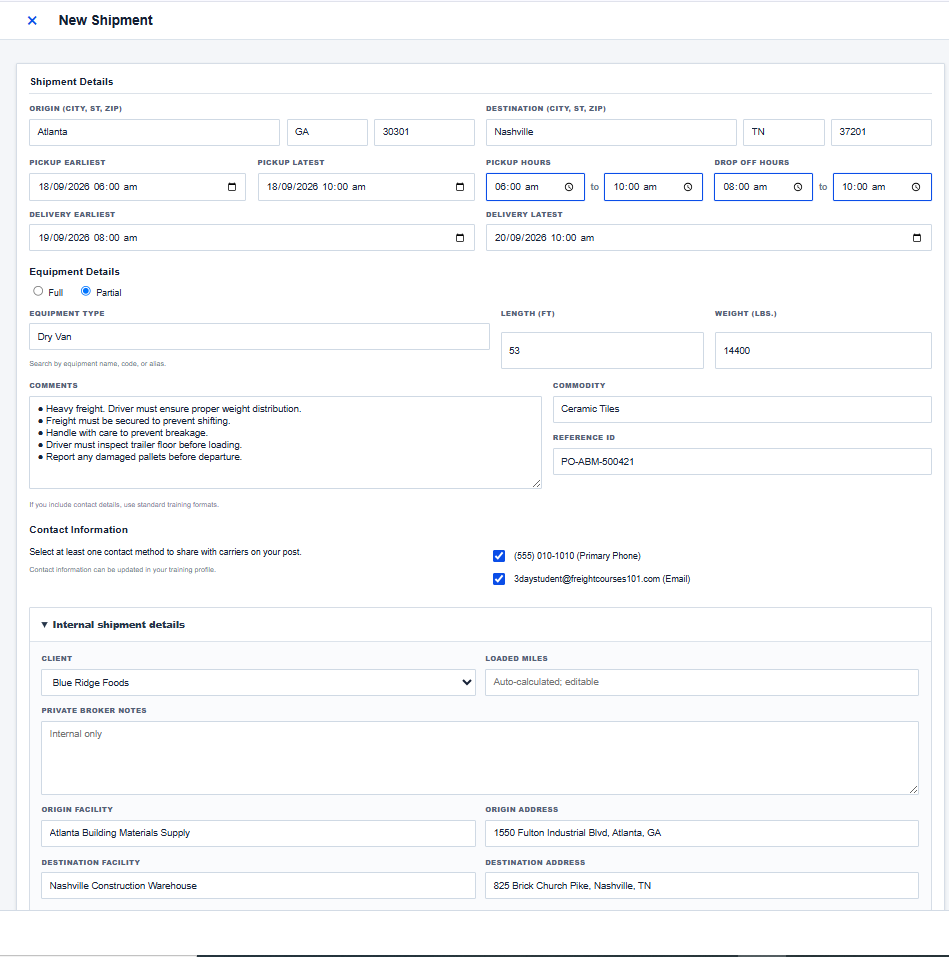
Task: Edit the destination state field TN
Action: click(784, 132)
